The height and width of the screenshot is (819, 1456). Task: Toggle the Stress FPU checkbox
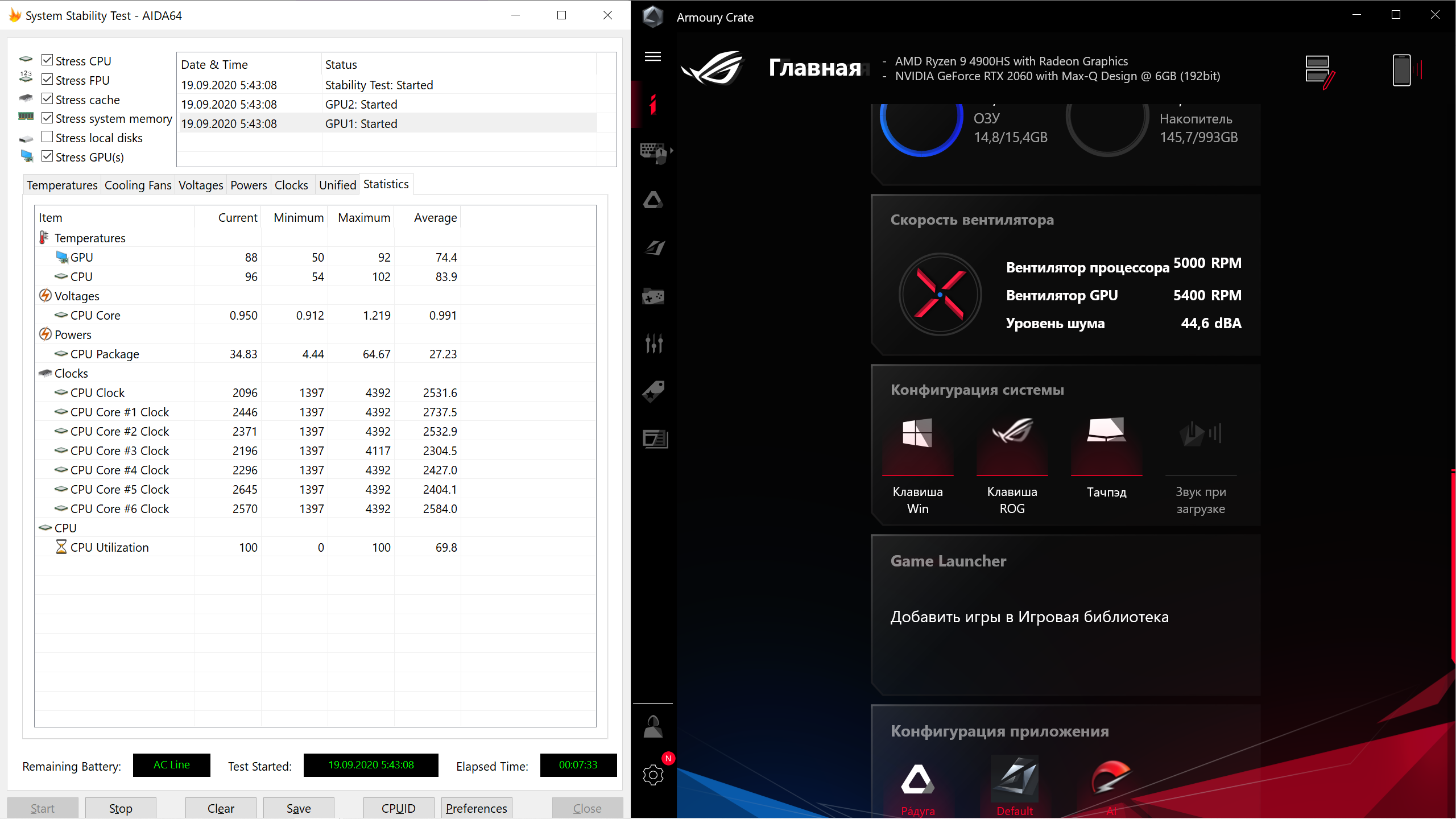pos(48,80)
